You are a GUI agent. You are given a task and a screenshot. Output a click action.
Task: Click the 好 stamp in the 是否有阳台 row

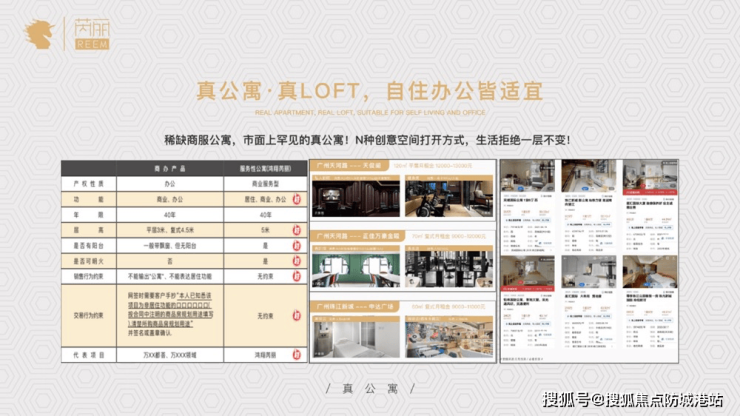tap(296, 246)
